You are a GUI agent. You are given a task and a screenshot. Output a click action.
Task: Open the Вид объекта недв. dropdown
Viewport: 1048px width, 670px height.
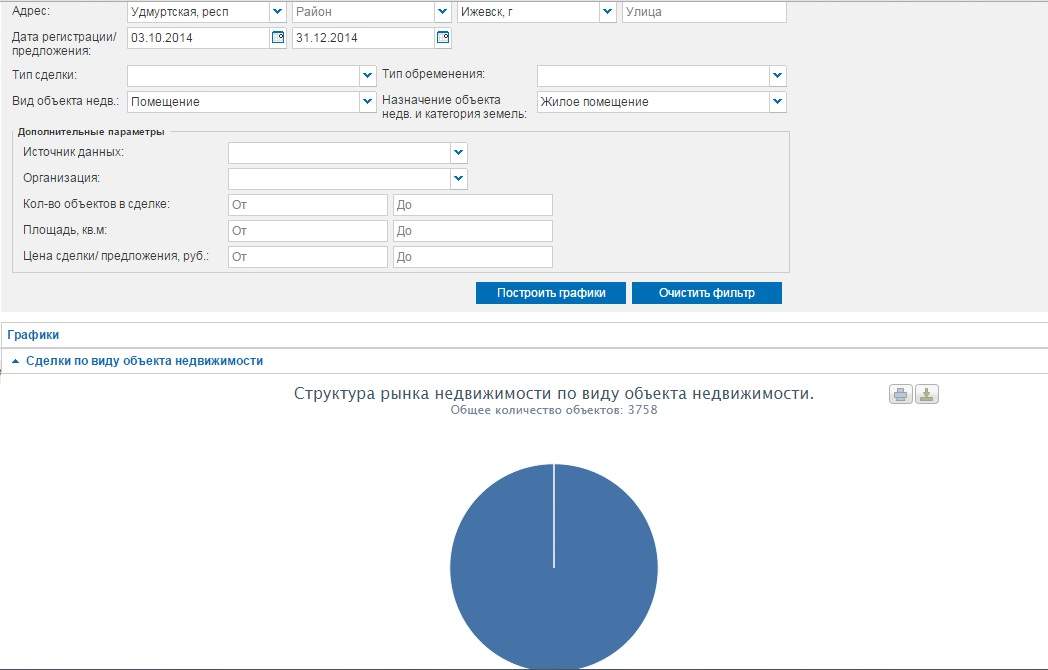click(x=367, y=102)
